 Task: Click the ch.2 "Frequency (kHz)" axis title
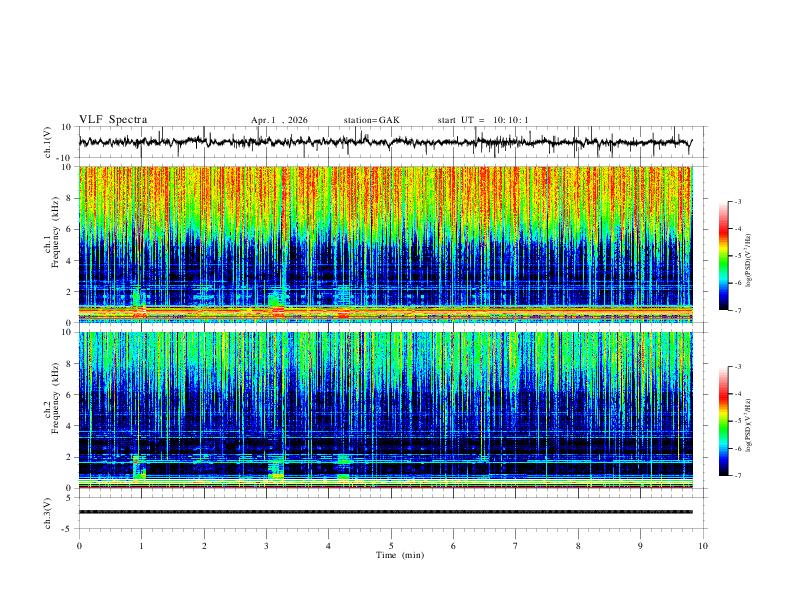pos(55,398)
